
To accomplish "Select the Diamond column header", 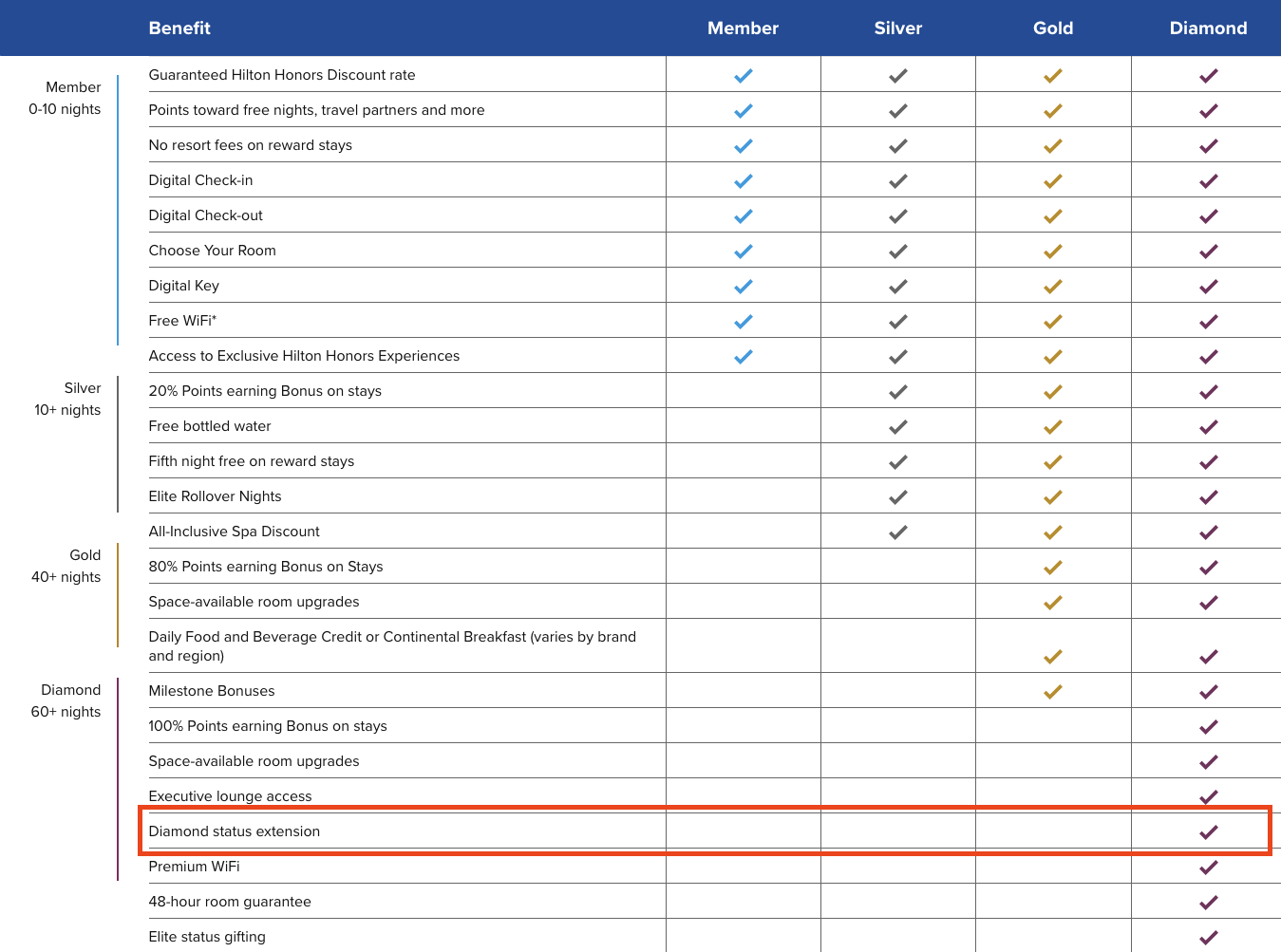I will pos(1208,28).
